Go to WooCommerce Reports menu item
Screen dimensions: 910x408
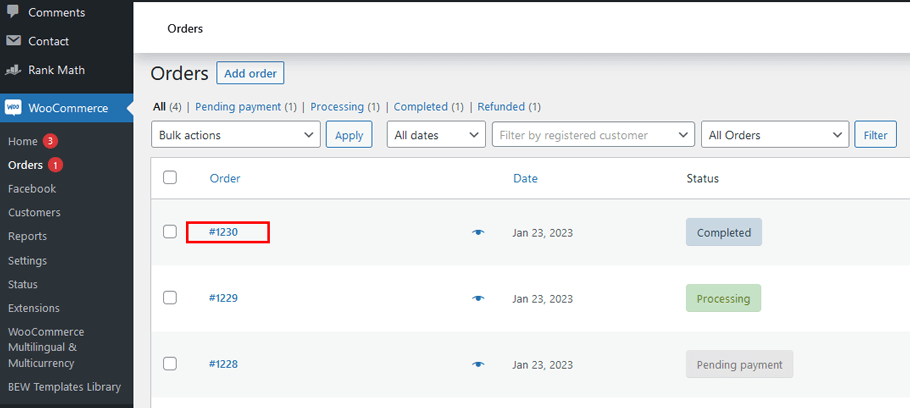pos(28,236)
